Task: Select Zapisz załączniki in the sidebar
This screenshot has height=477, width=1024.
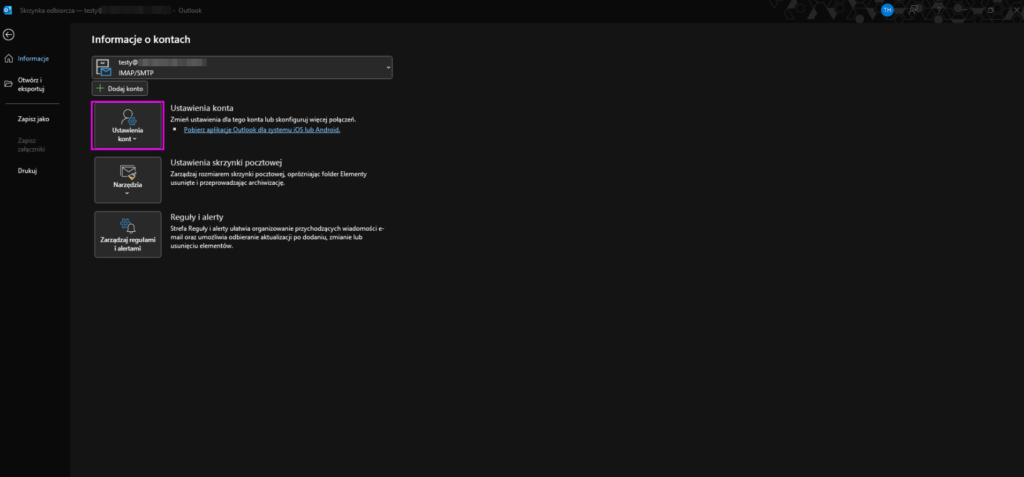Action: coord(34,145)
